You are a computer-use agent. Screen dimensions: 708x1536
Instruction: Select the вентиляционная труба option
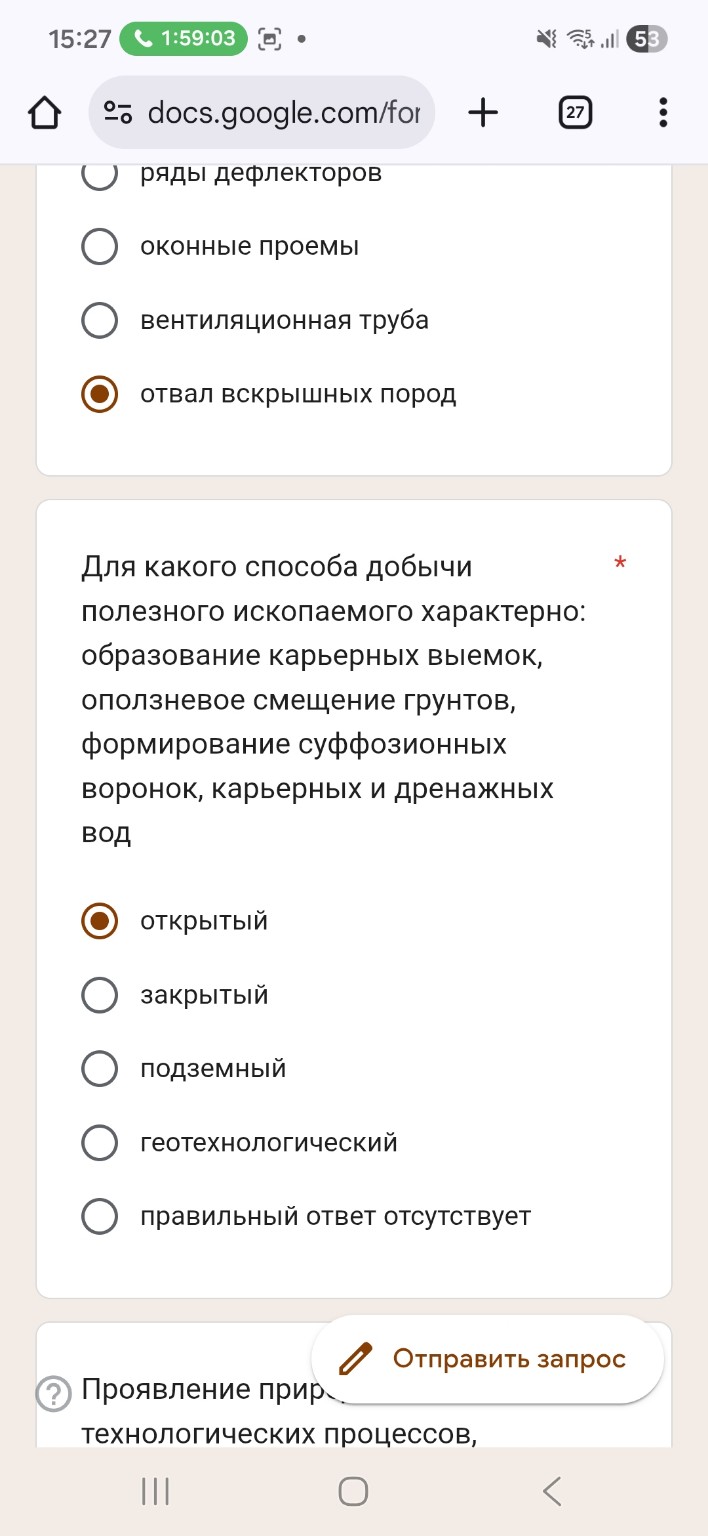click(x=99, y=320)
